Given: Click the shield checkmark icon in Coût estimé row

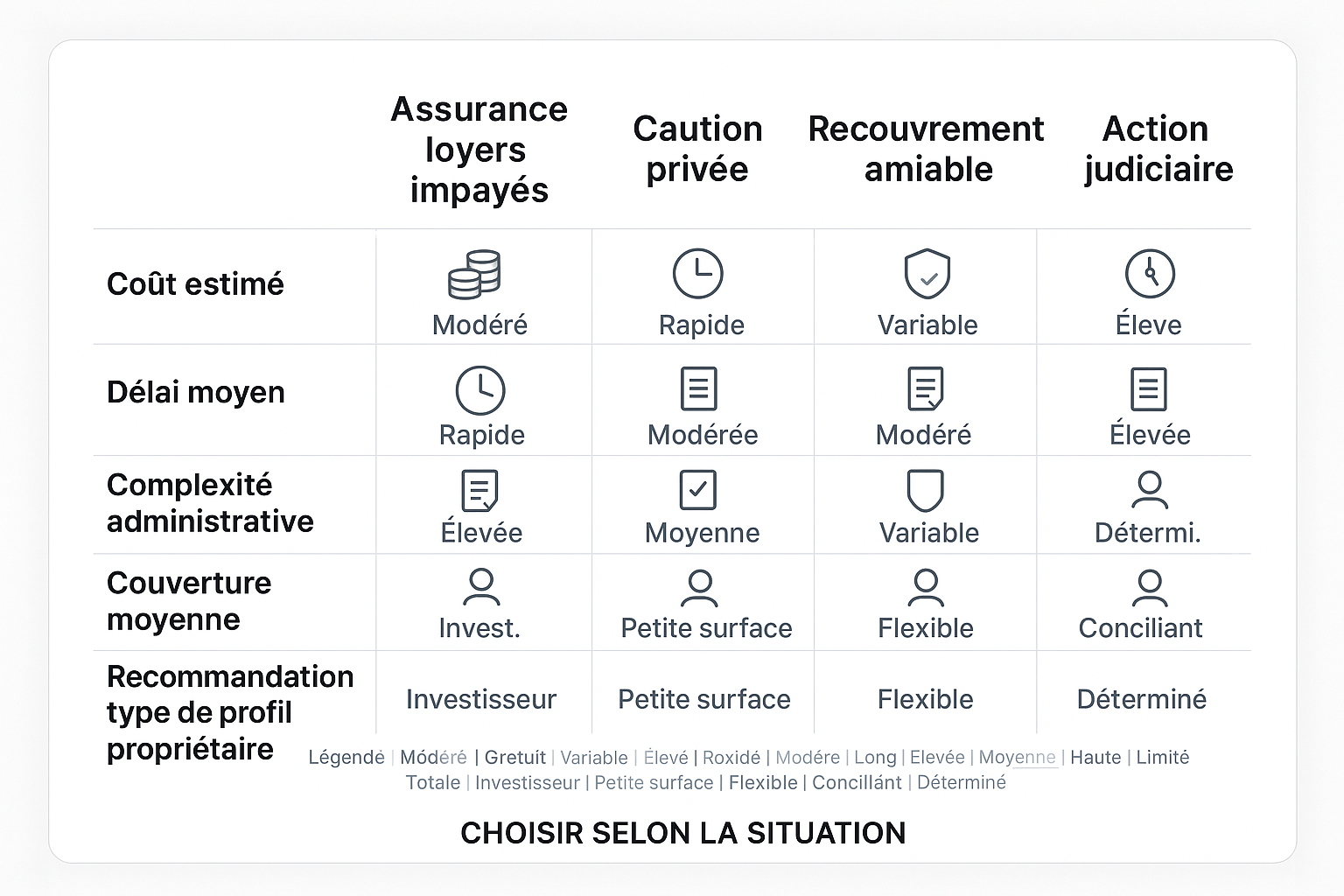Looking at the screenshot, I should pyautogui.click(x=927, y=274).
